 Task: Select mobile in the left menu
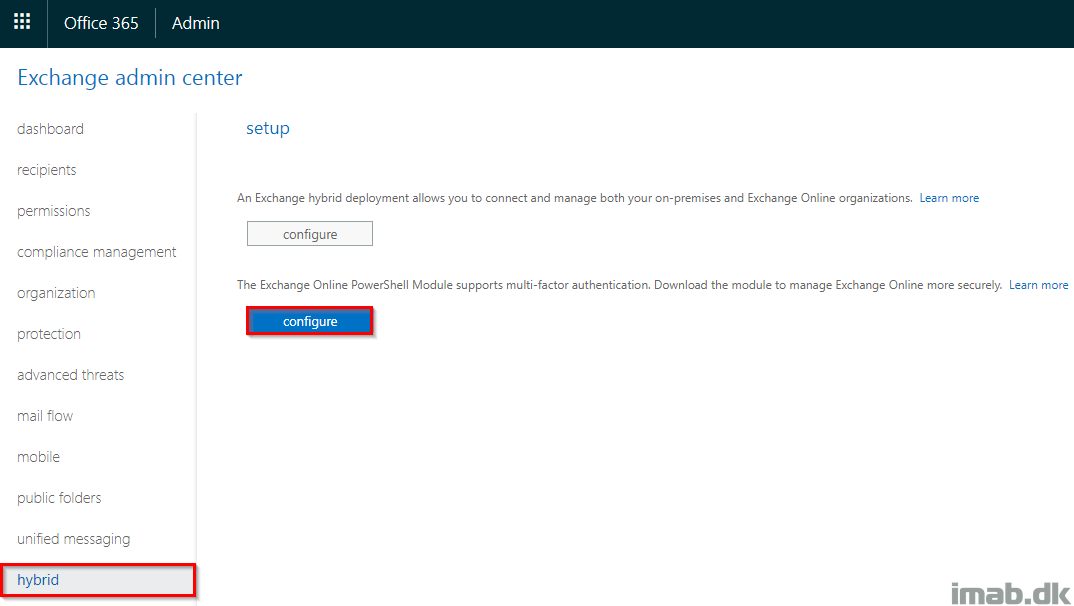point(38,457)
